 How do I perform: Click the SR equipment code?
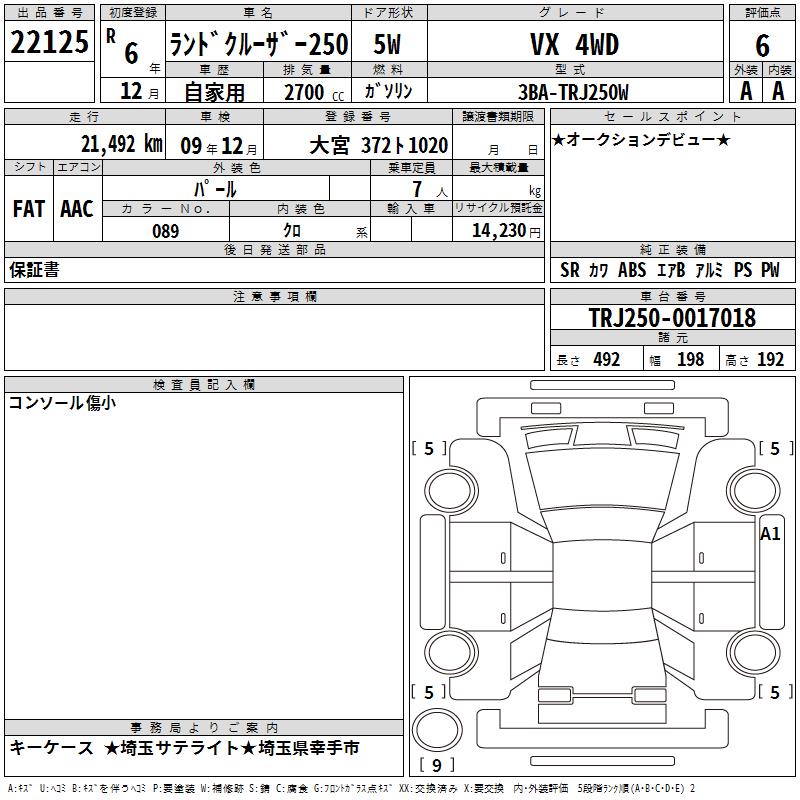pyautogui.click(x=570, y=270)
